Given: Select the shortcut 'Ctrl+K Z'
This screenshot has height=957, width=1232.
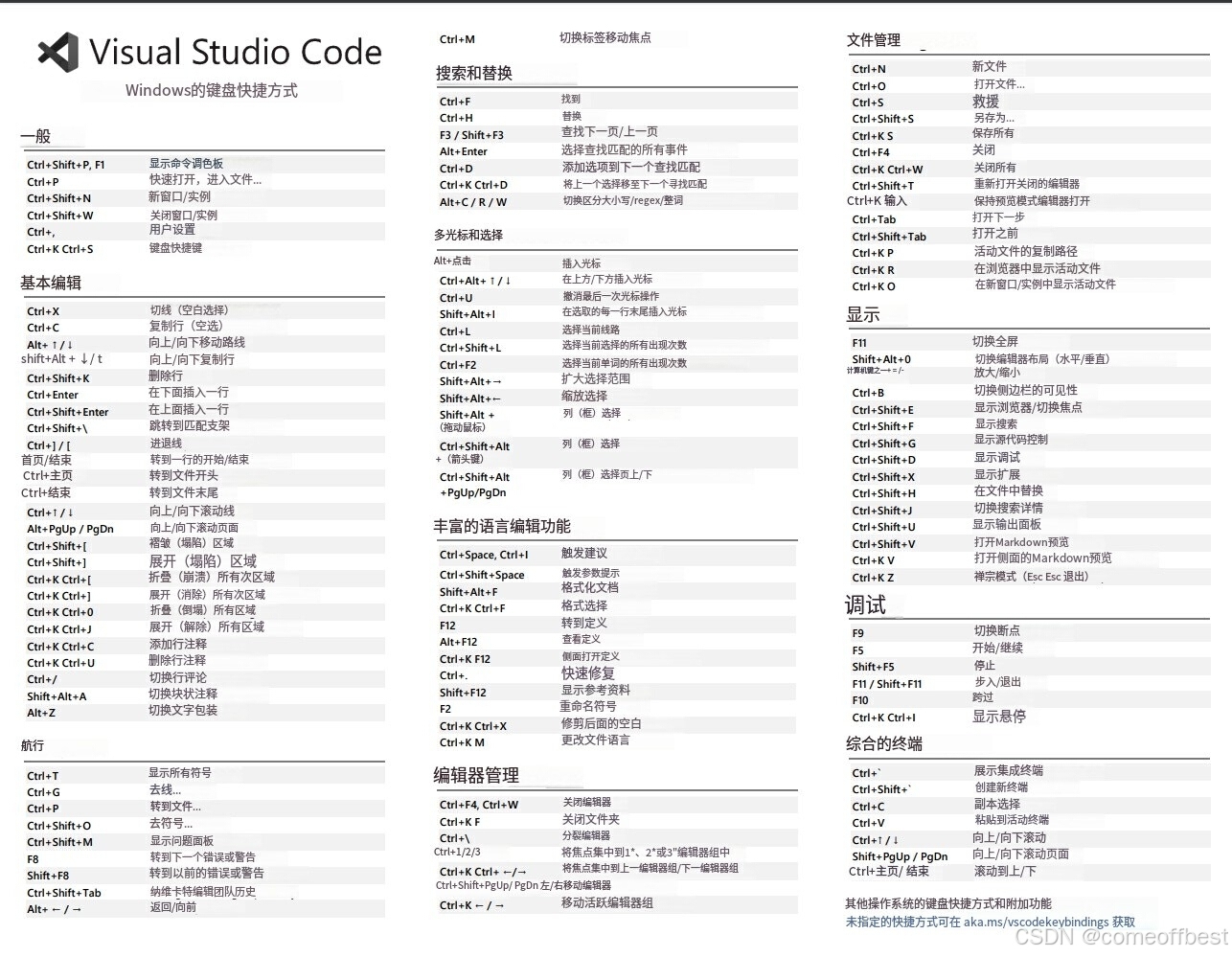Looking at the screenshot, I should tap(873, 578).
